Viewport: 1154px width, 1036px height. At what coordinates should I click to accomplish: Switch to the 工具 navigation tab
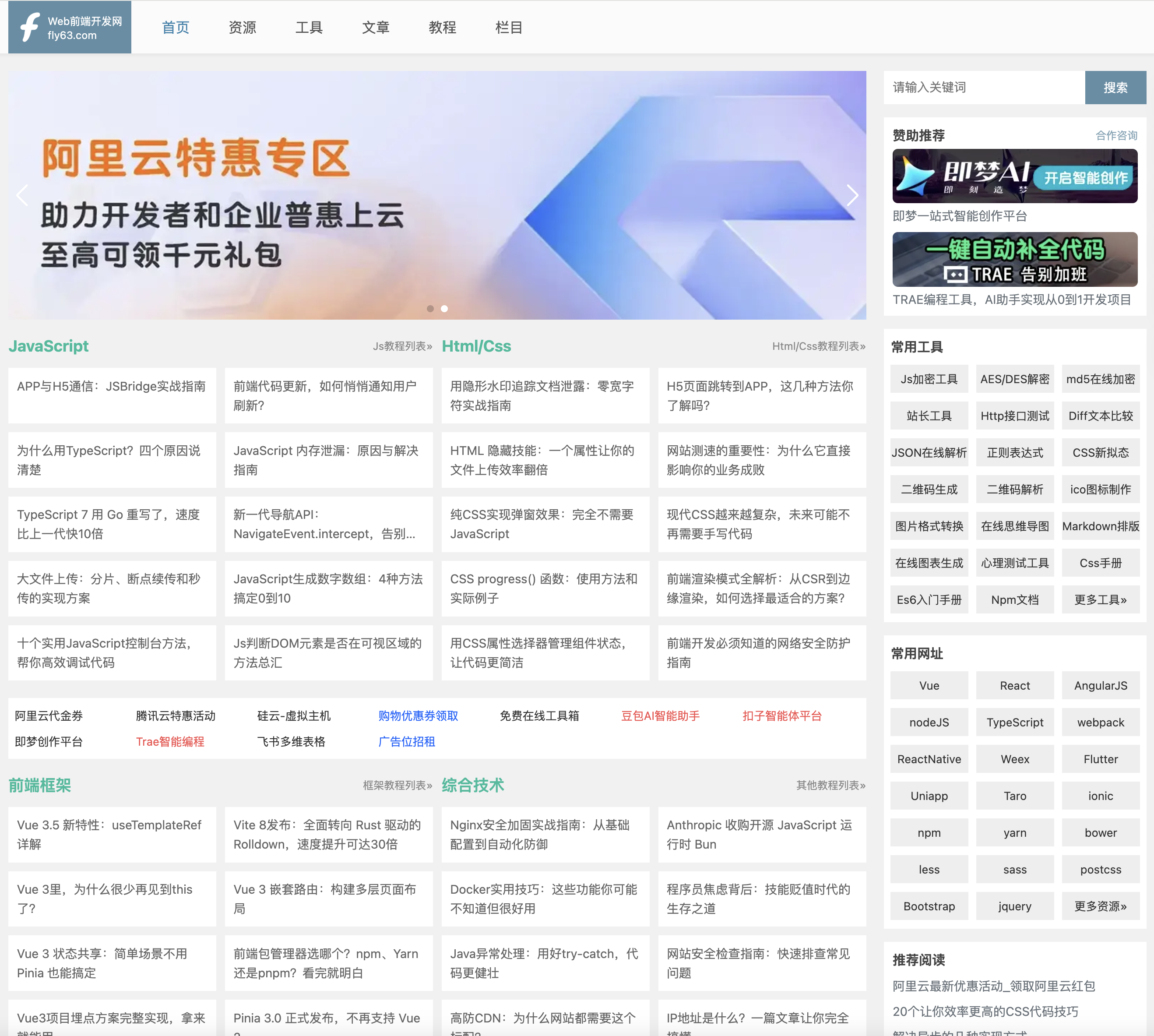[309, 27]
